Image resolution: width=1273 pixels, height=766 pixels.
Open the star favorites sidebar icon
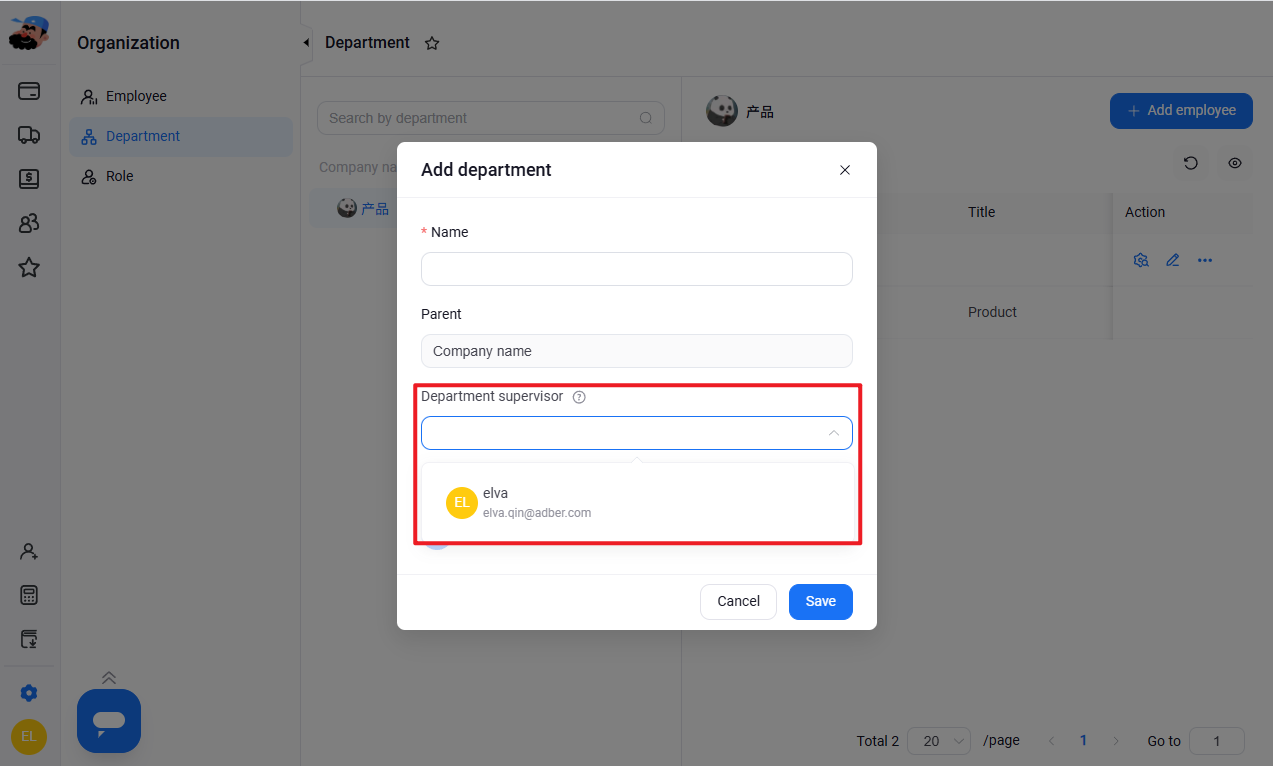click(x=29, y=267)
